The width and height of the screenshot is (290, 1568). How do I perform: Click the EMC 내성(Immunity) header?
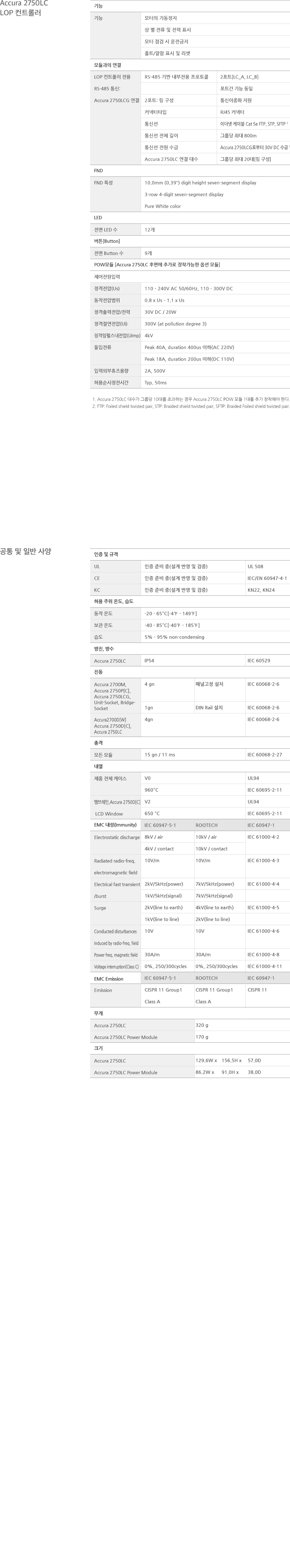point(115,826)
